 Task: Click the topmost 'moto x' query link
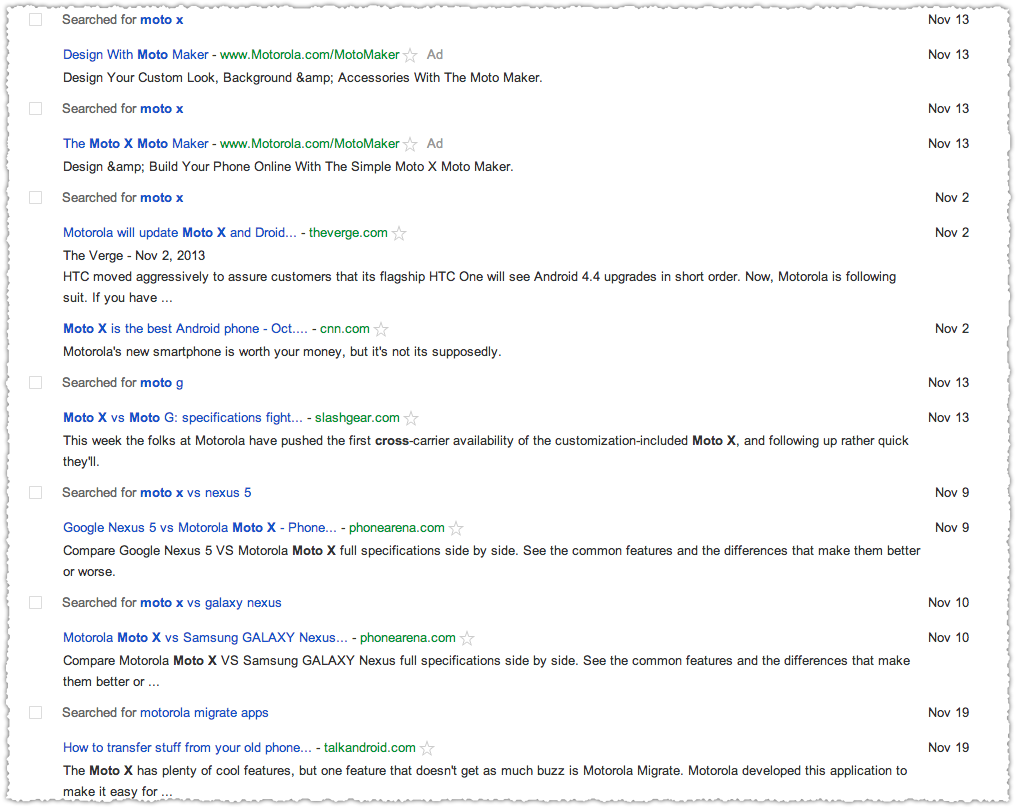point(162,19)
